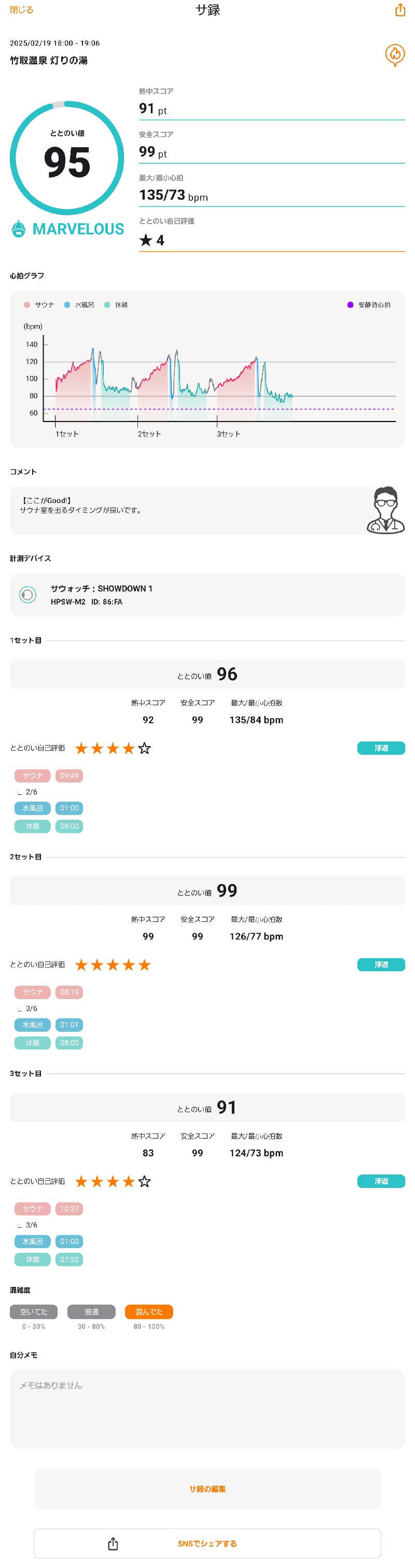The image size is (415, 1568).
Task: Select the 空いてた crowd level chip
Action: click(x=34, y=1312)
